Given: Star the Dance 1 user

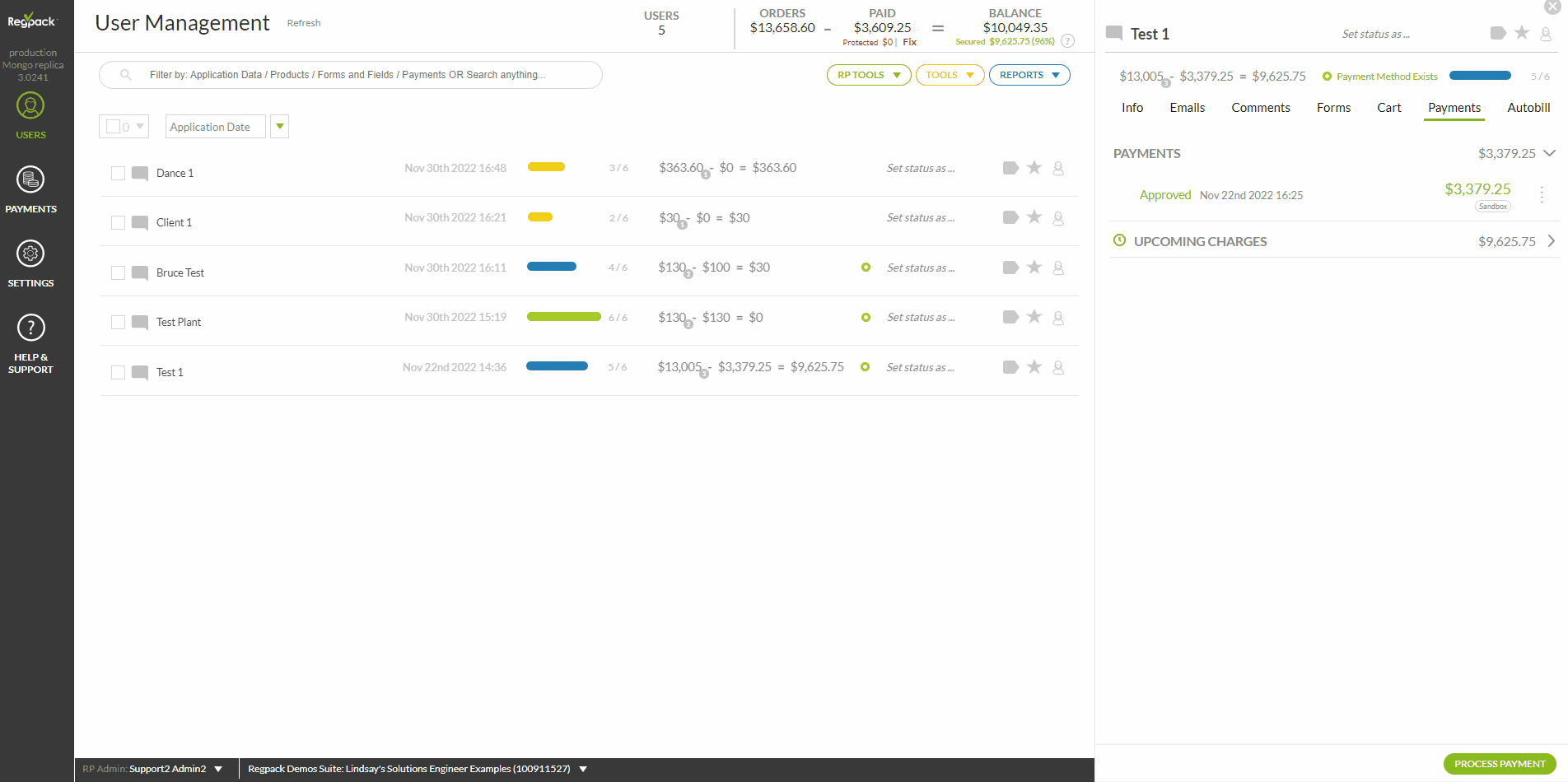Looking at the screenshot, I should click(1034, 167).
